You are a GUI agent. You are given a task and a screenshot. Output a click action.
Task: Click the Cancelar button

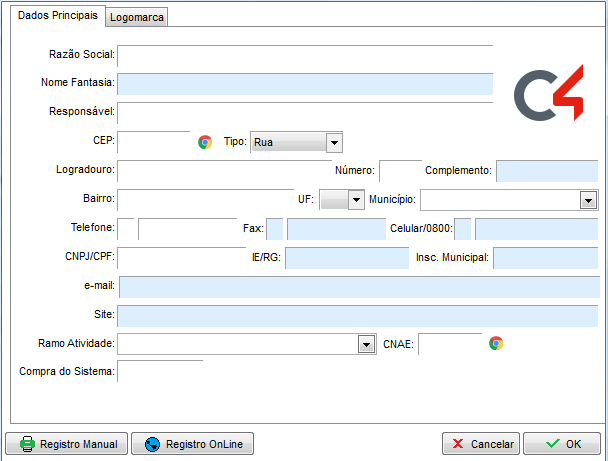pos(481,444)
